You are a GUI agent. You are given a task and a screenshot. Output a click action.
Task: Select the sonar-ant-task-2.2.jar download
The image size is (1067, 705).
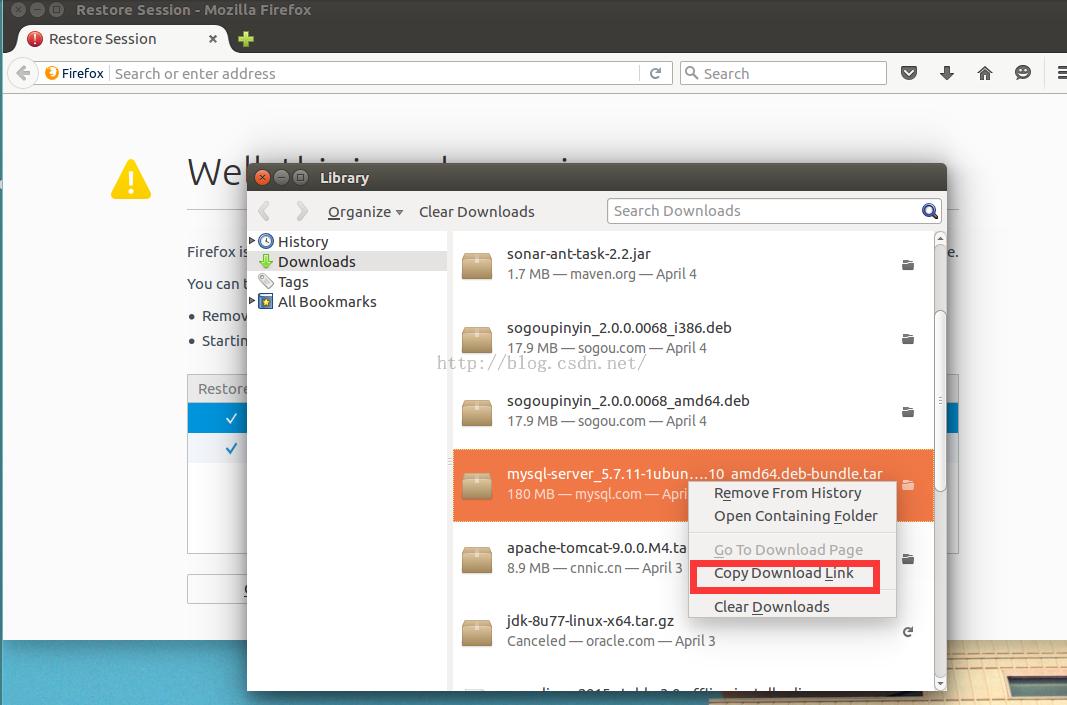click(x=693, y=264)
